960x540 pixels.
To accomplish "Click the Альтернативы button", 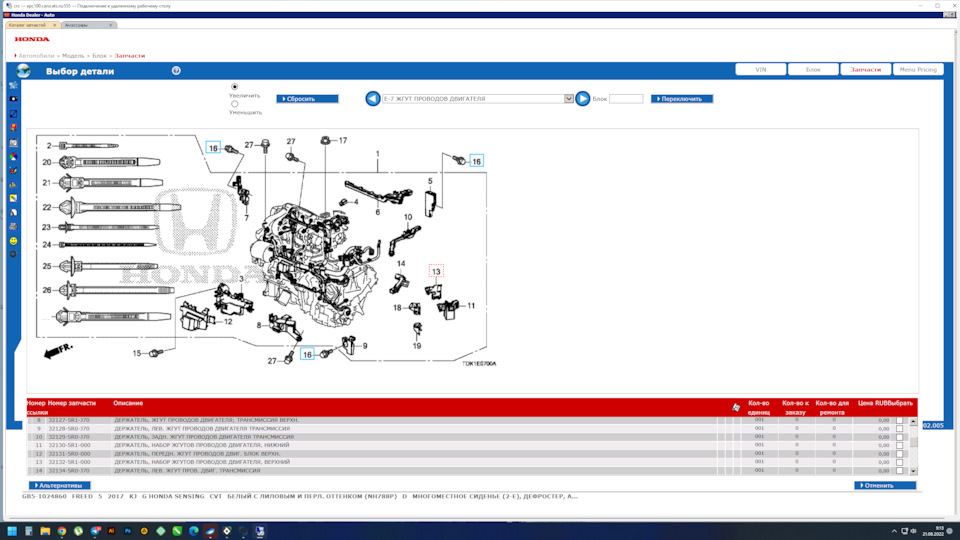I will pyautogui.click(x=59, y=486).
